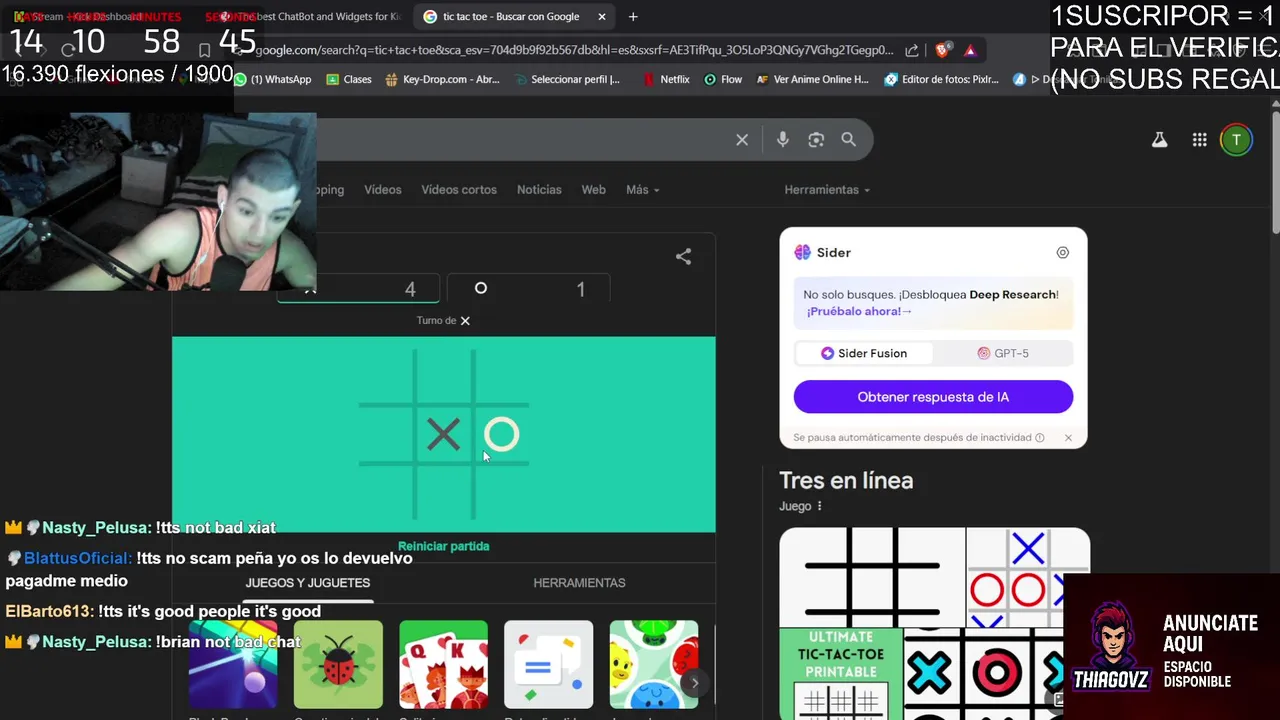Open Sider settings gear icon

(1063, 253)
